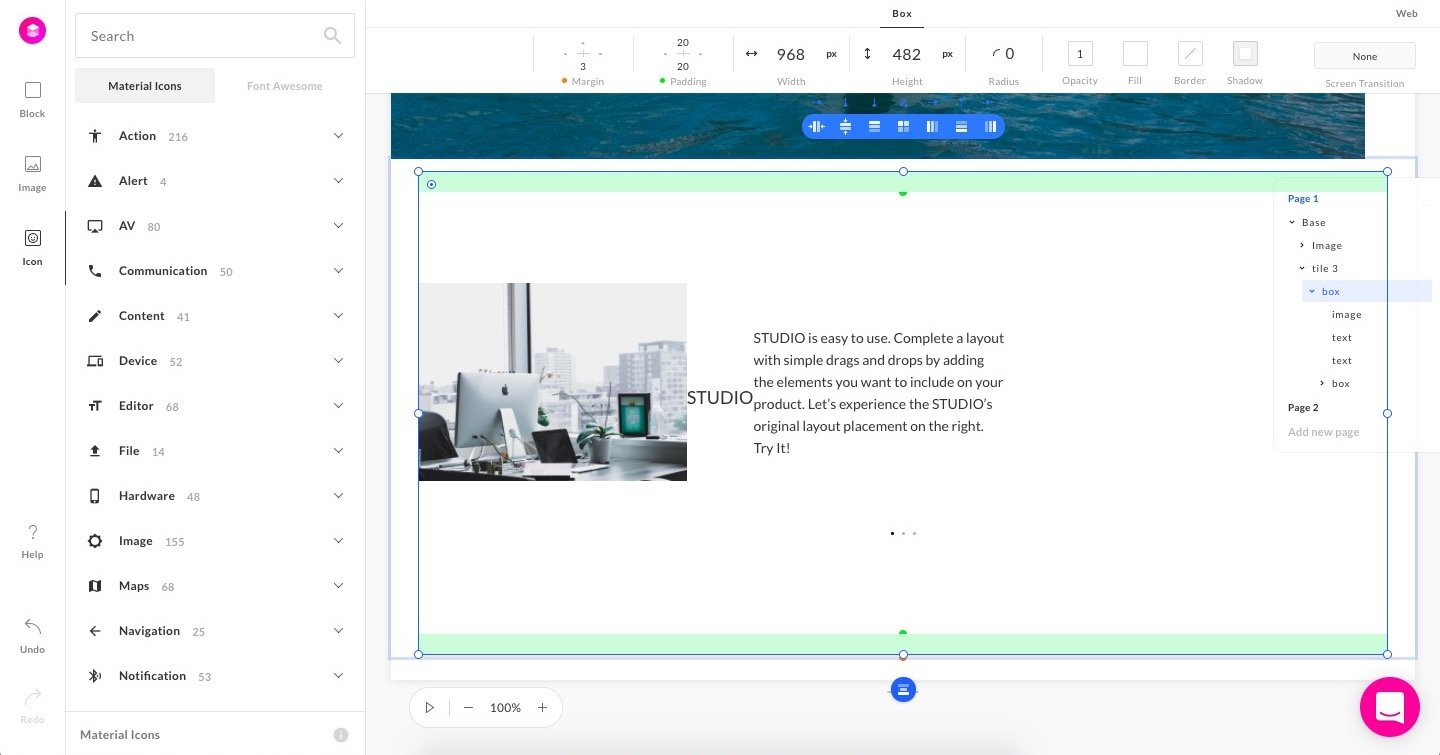Open the Screen Transition dropdown
Viewport: 1440px width, 755px height.
tap(1364, 56)
